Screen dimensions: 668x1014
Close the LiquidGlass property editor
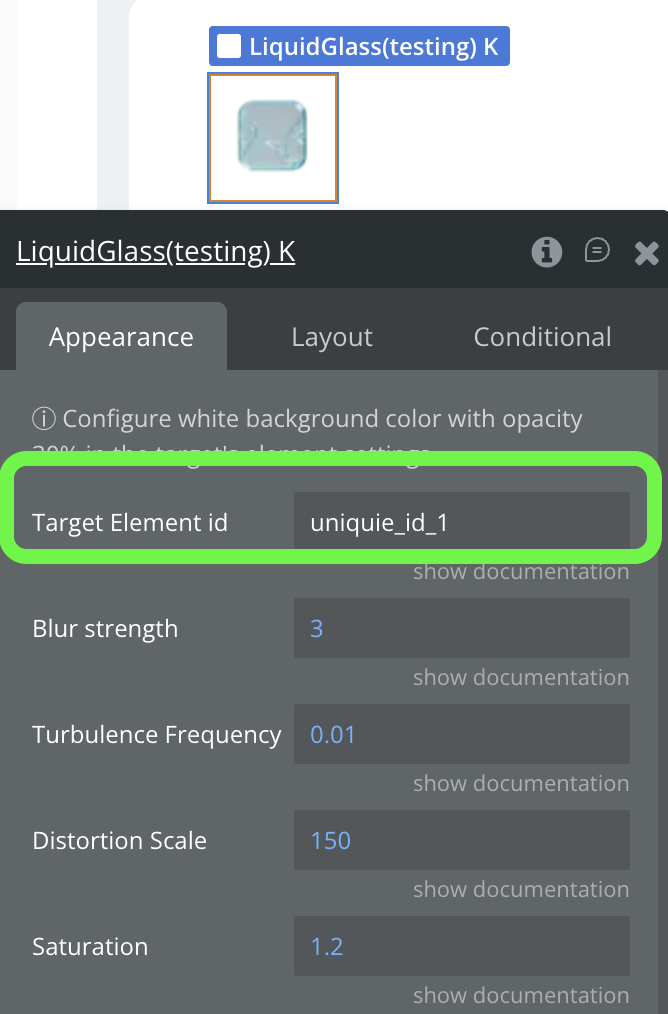click(x=646, y=253)
